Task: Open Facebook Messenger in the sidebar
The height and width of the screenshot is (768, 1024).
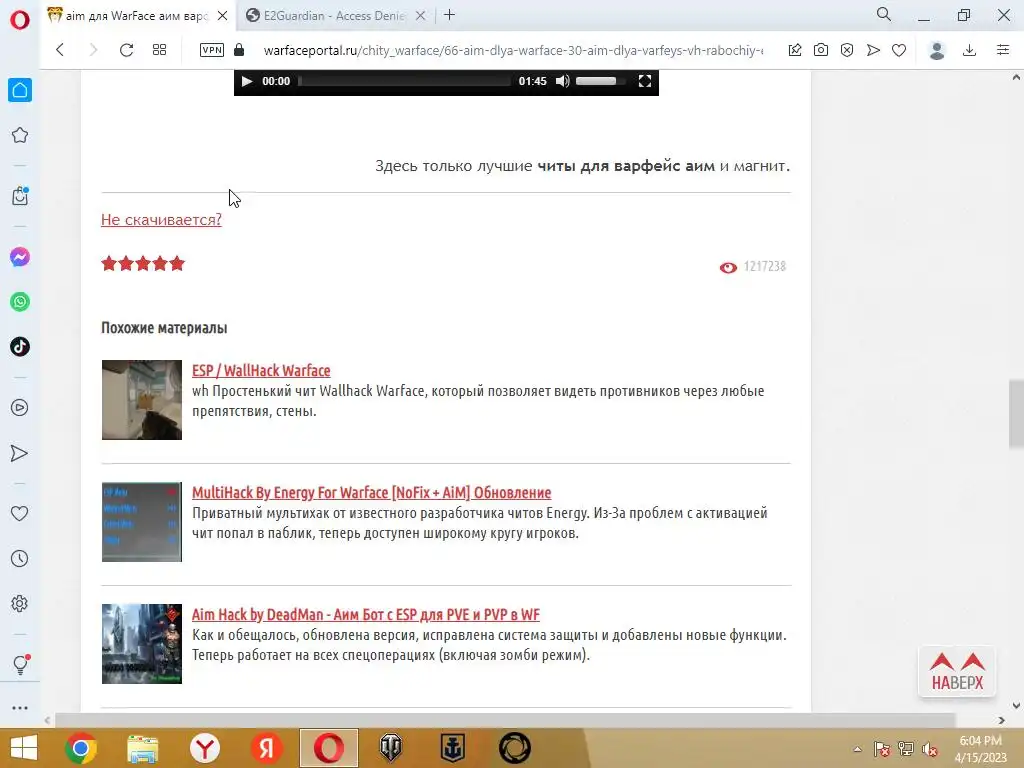Action: coord(20,257)
